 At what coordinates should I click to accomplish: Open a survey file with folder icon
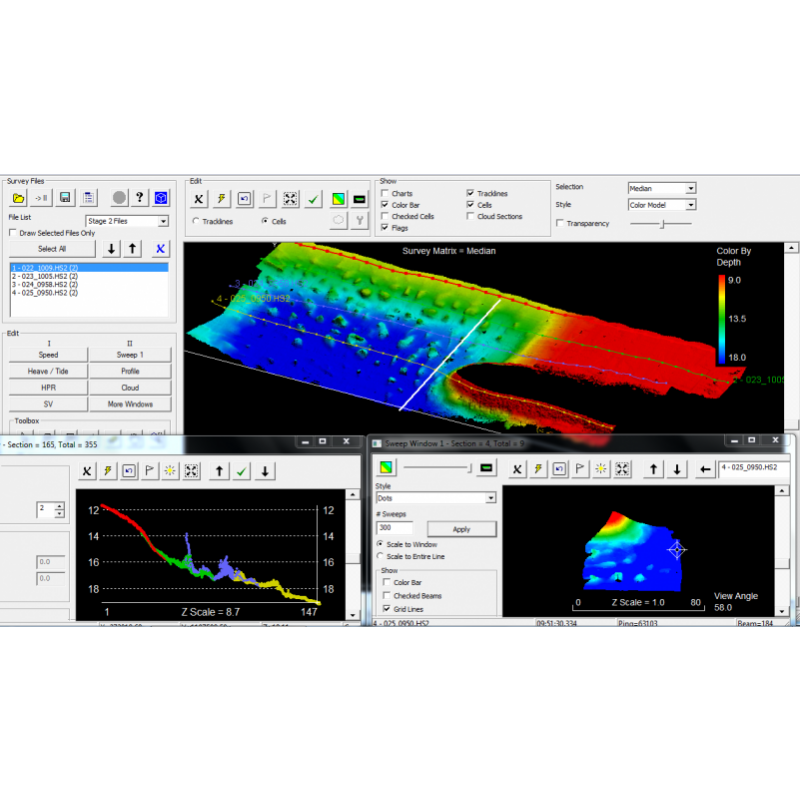coord(18,197)
